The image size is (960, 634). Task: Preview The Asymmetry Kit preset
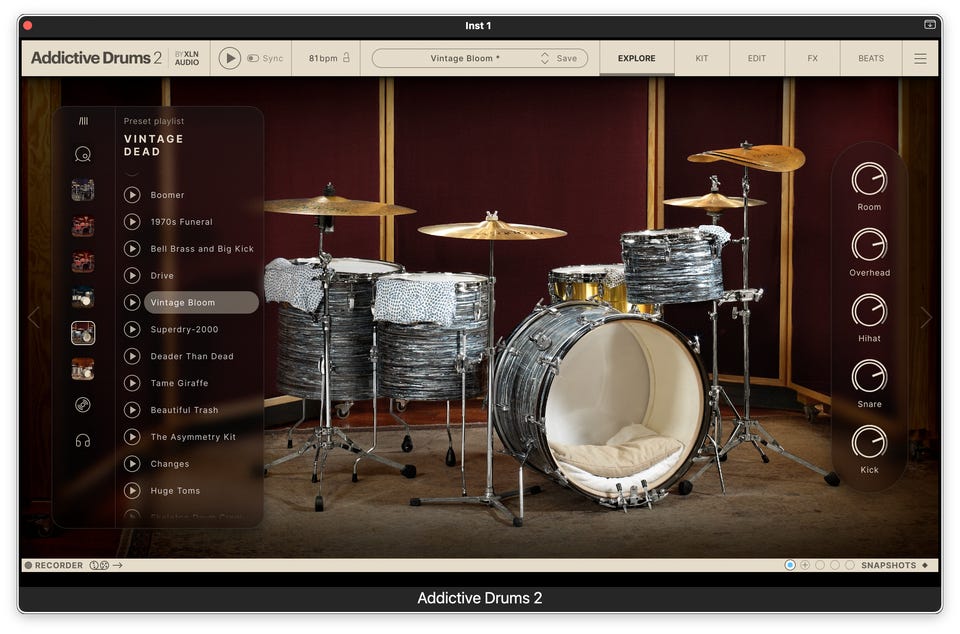[132, 437]
